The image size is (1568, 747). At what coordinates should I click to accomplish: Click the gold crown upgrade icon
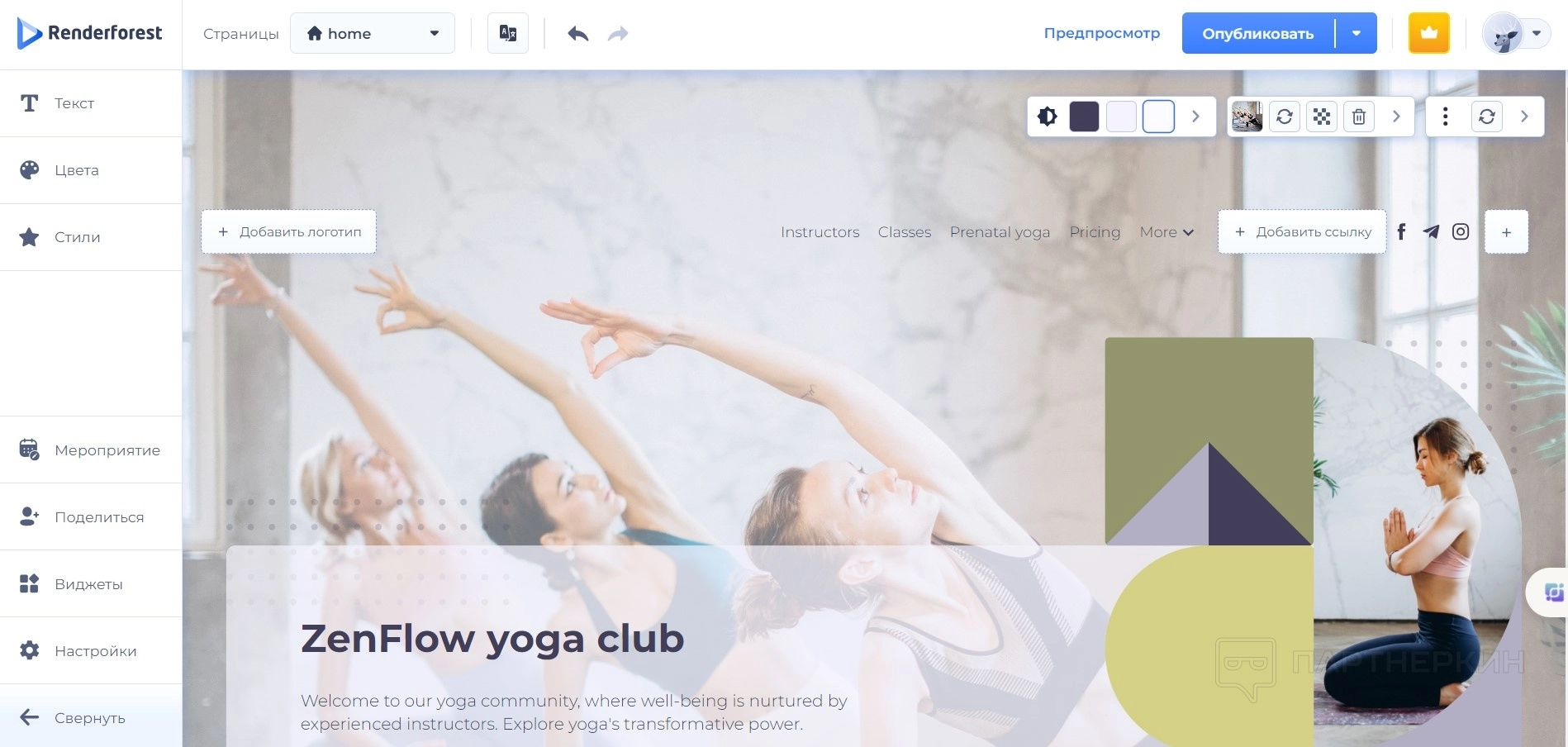[1428, 34]
